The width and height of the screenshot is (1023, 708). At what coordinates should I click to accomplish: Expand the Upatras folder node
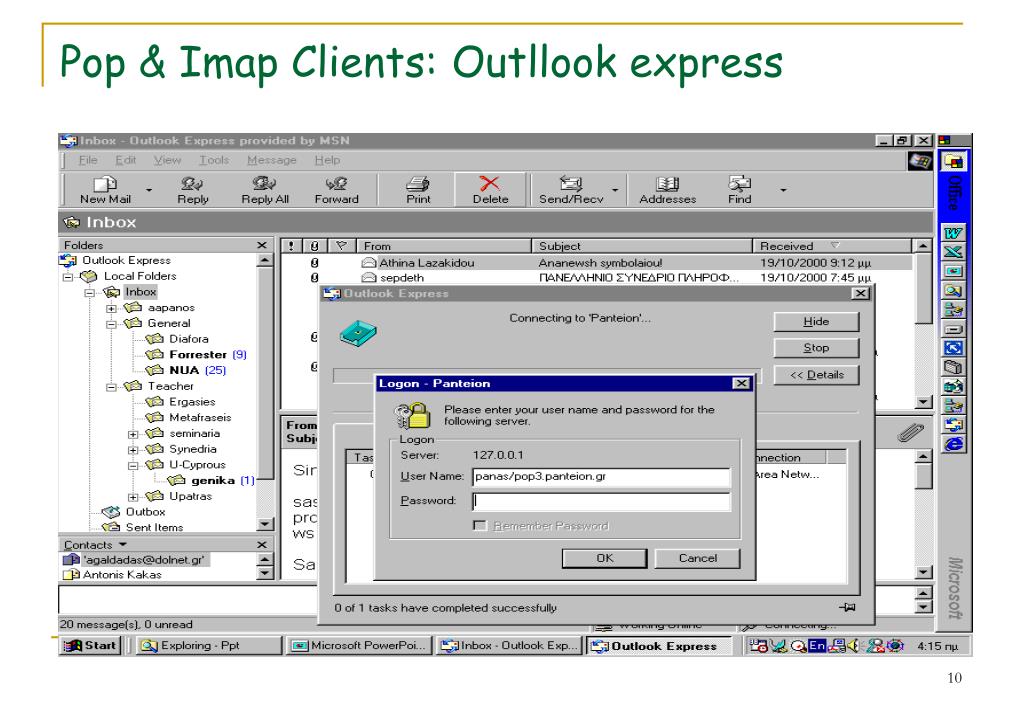(x=132, y=497)
